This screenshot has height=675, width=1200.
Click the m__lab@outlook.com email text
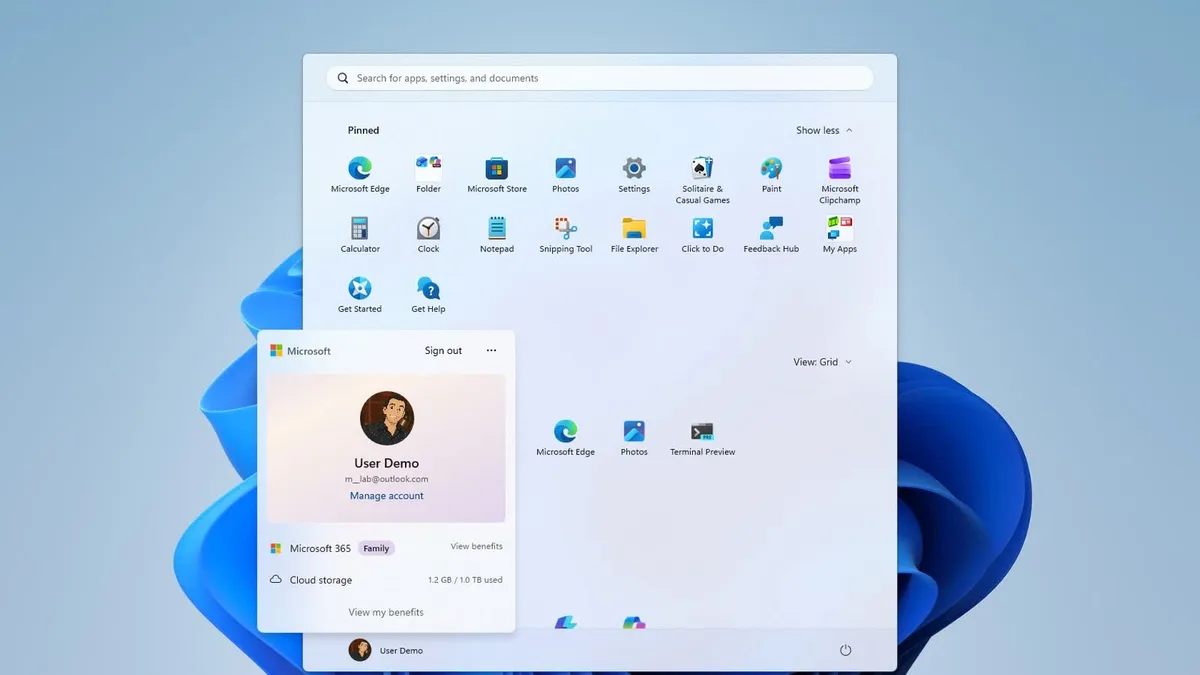point(387,479)
